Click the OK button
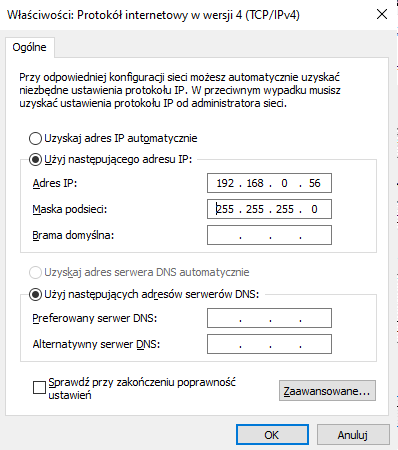 coord(272,435)
